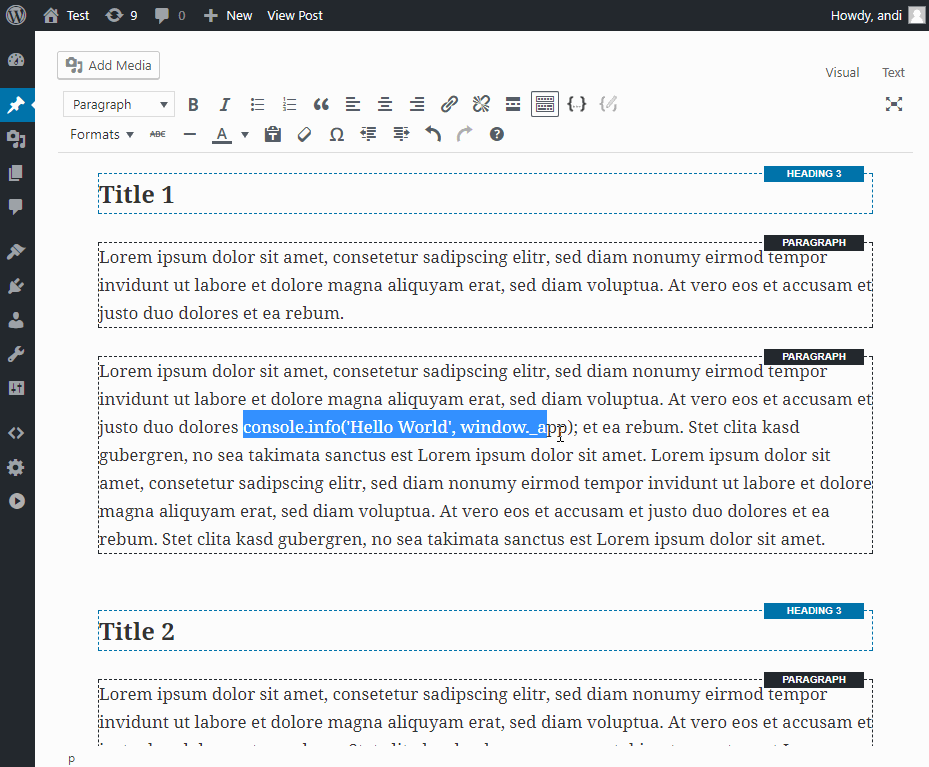Insert code with the curly braces button

576,105
